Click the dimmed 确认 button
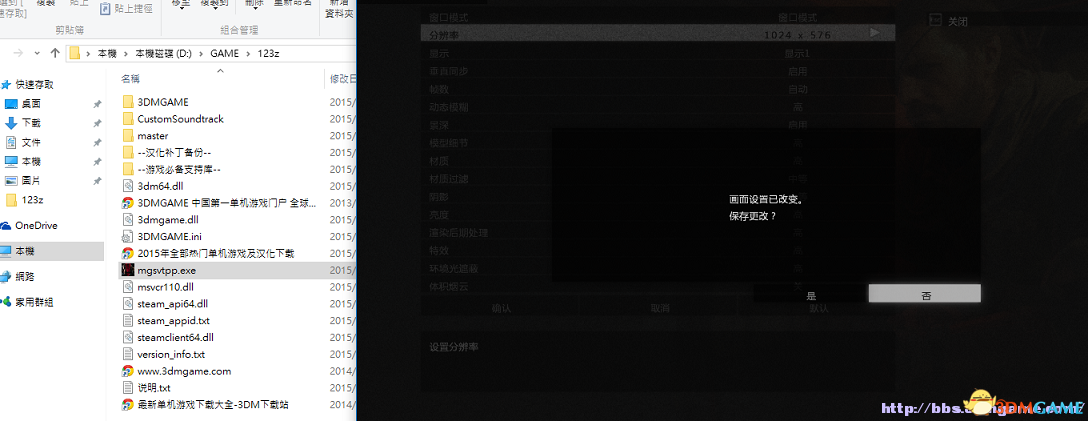The height and width of the screenshot is (421, 1088). click(500, 309)
